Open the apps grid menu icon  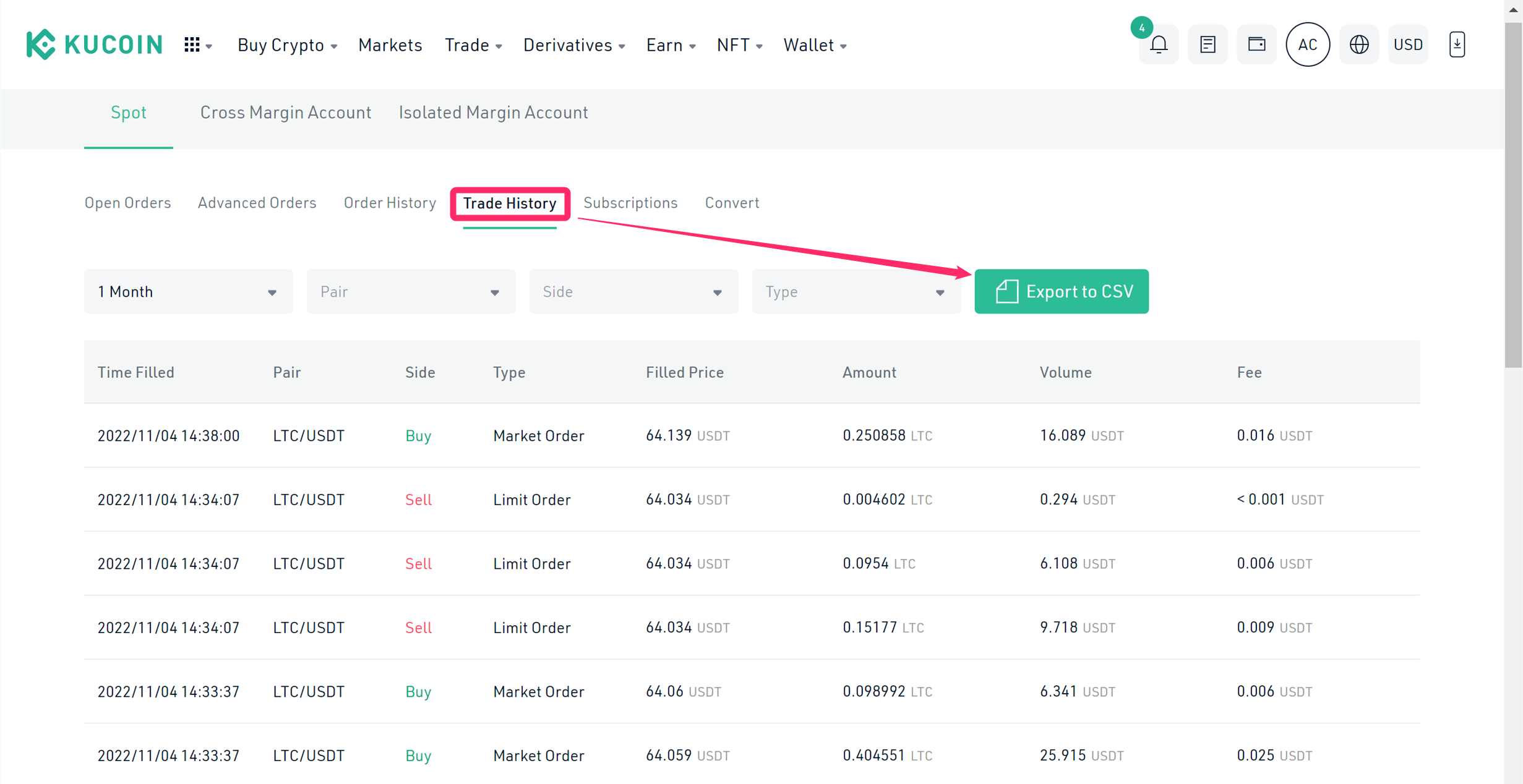(198, 45)
